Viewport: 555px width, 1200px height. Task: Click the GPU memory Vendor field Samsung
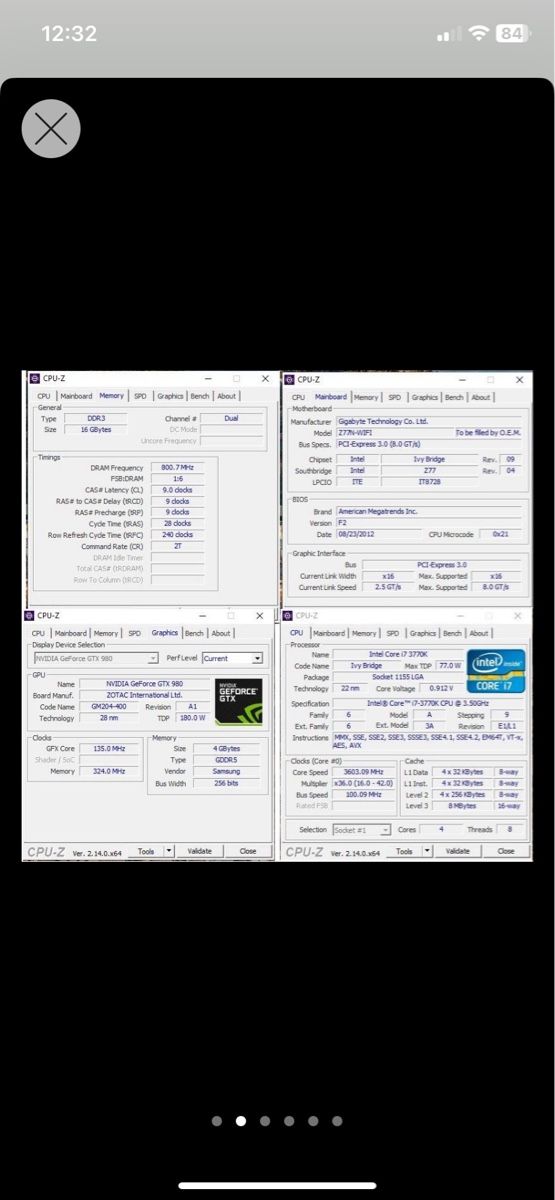pos(226,771)
